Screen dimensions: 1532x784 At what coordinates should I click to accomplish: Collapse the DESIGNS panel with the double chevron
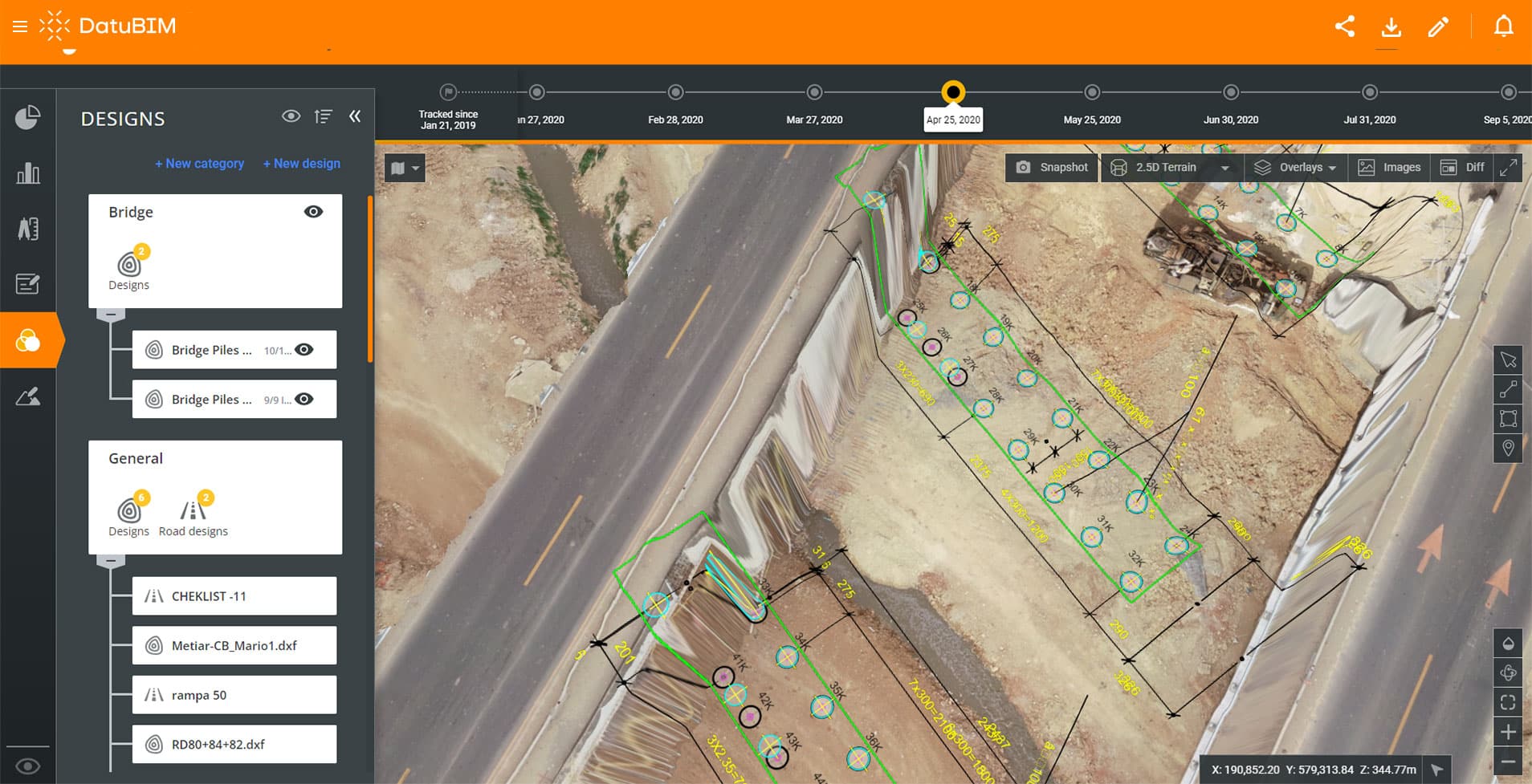356,116
